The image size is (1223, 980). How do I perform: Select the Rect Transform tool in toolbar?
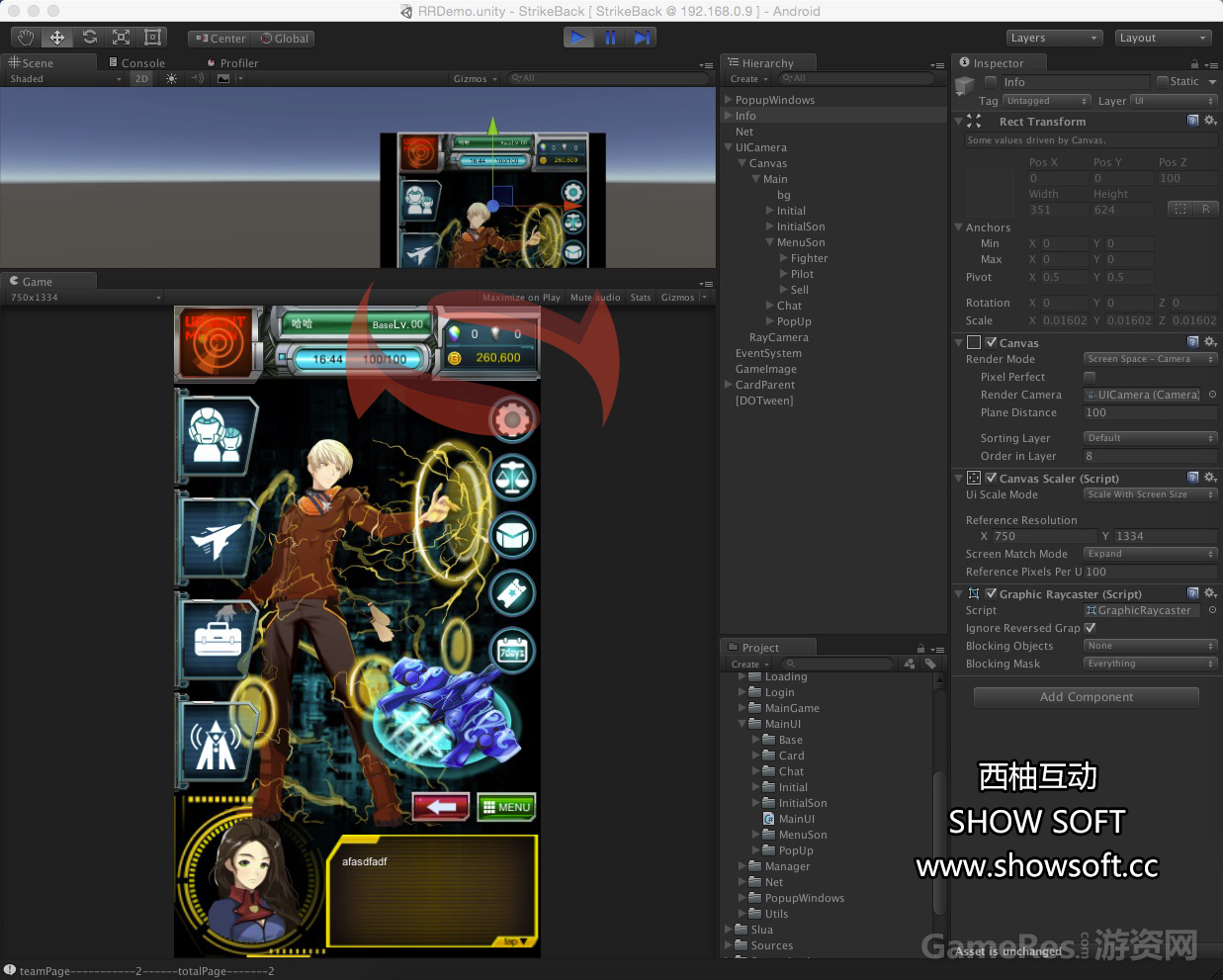tap(152, 38)
